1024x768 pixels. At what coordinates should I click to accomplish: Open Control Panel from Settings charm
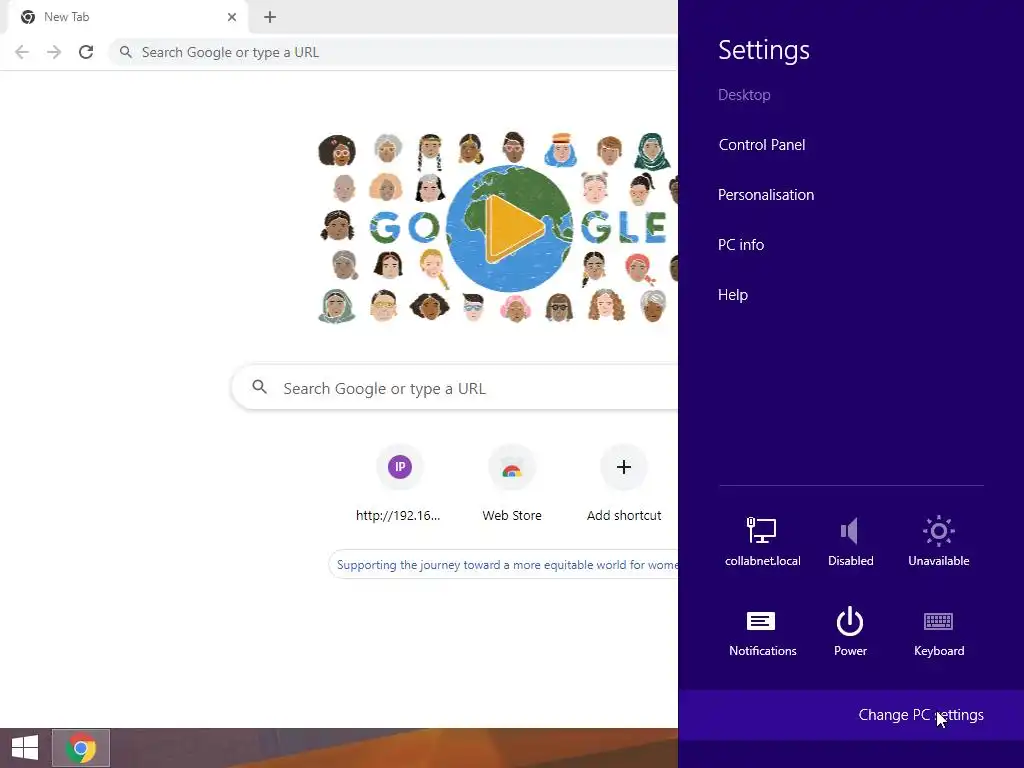click(x=761, y=145)
